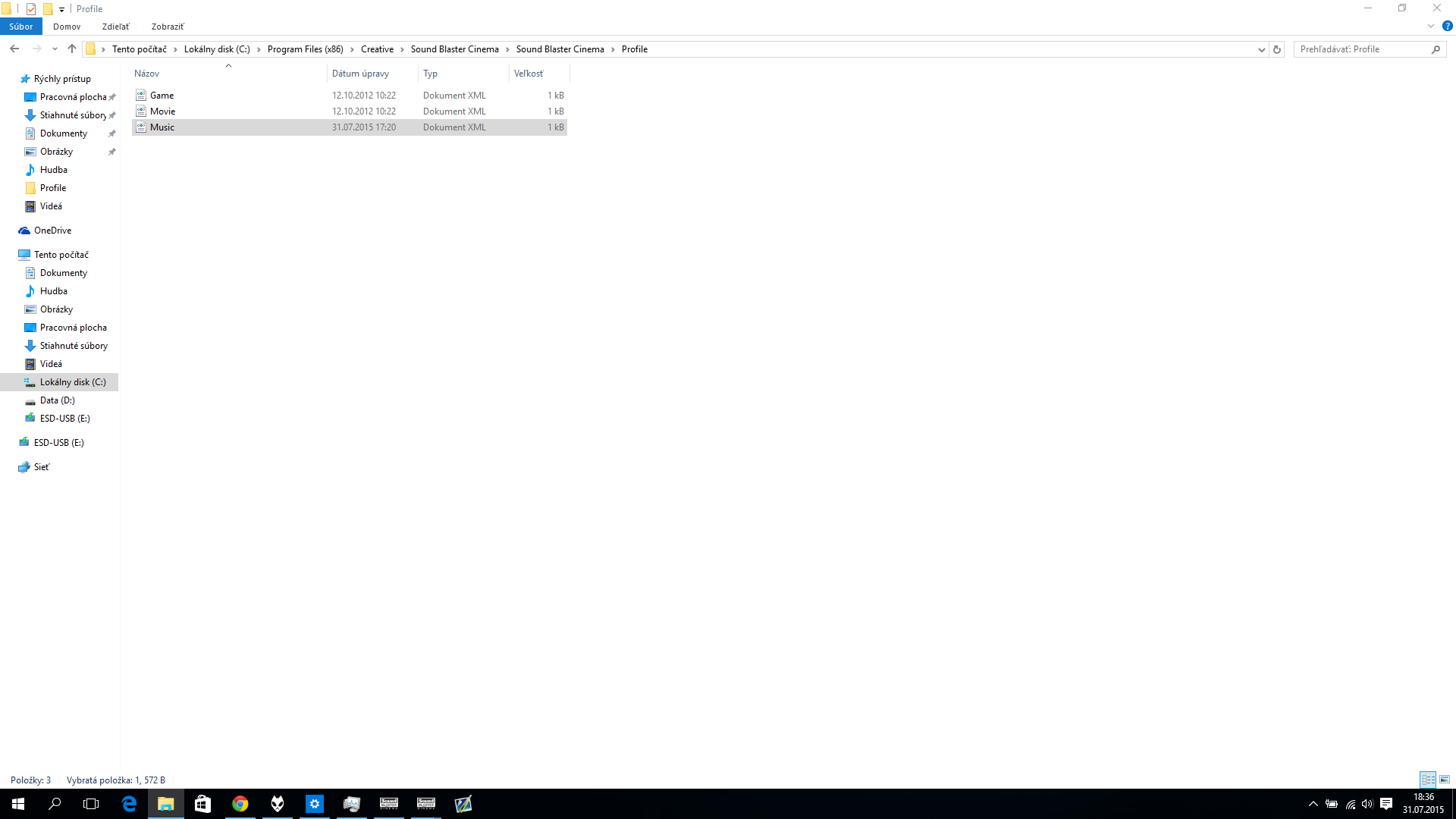Click New folder quick access toolbar icon
Viewport: 1456px width, 819px height.
point(47,9)
